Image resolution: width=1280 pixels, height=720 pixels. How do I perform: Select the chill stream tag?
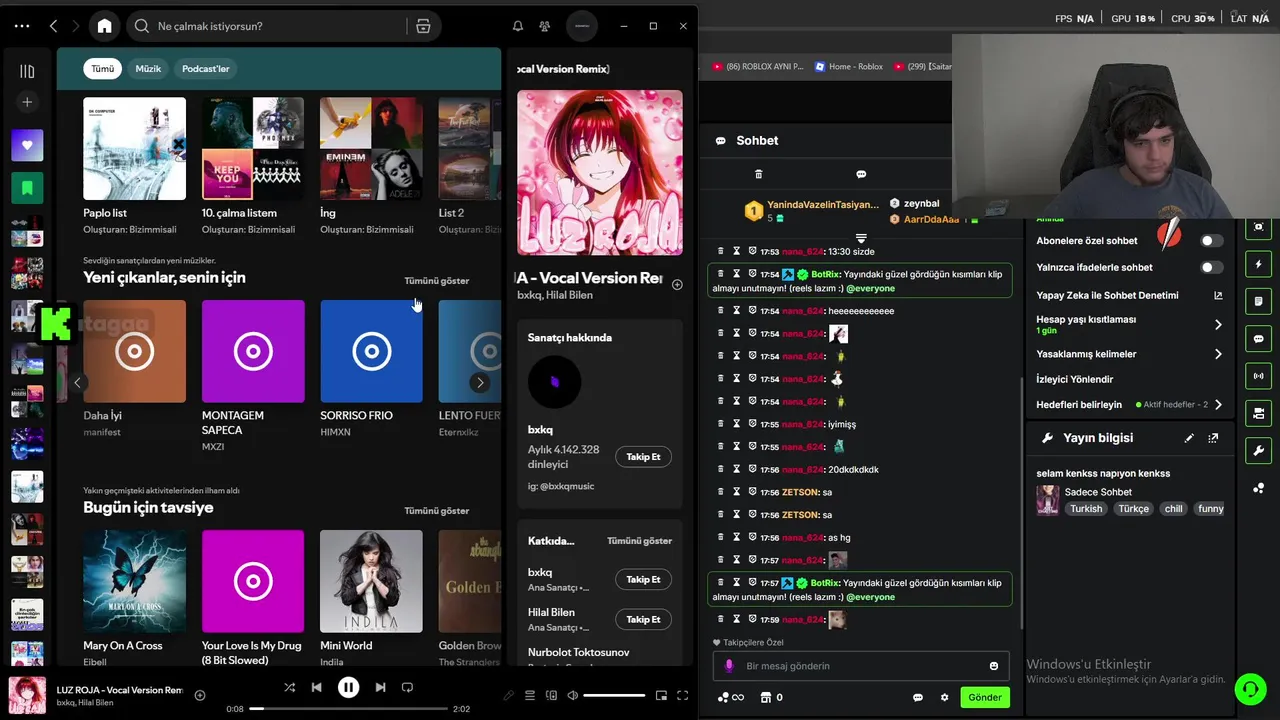1173,509
